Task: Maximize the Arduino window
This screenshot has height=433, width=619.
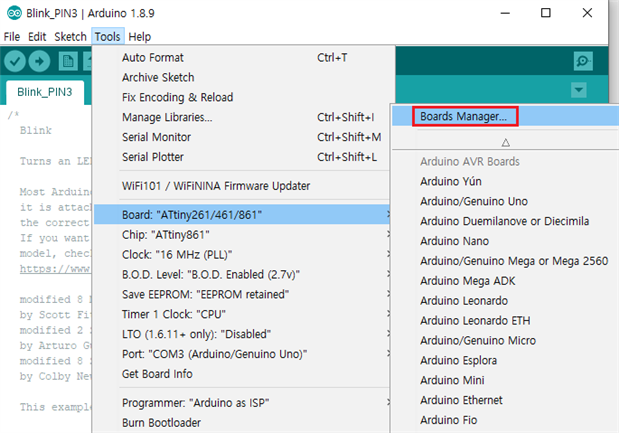Action: click(546, 13)
